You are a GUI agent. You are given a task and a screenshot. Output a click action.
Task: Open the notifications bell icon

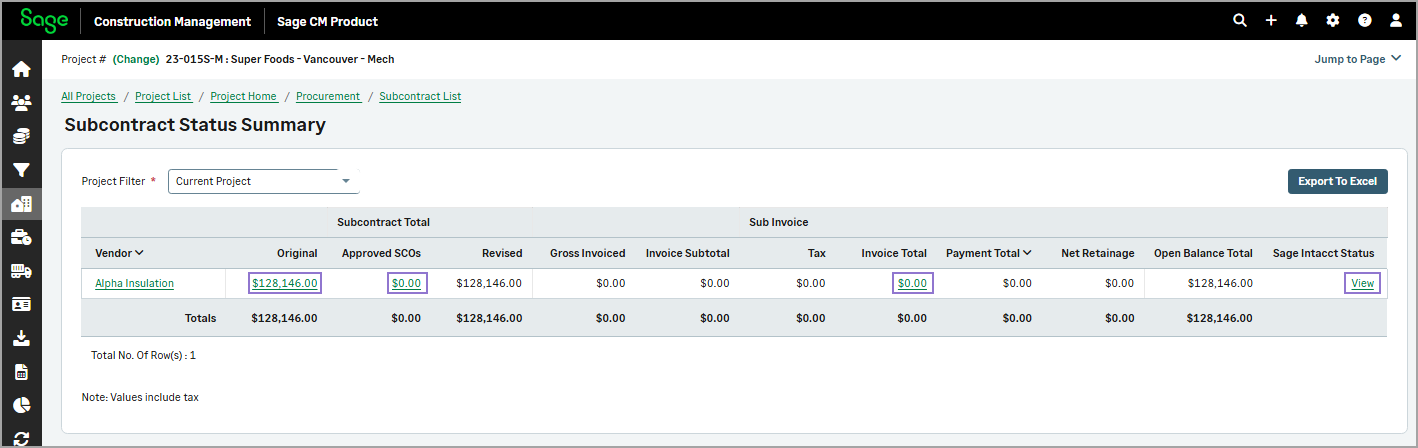click(1302, 20)
